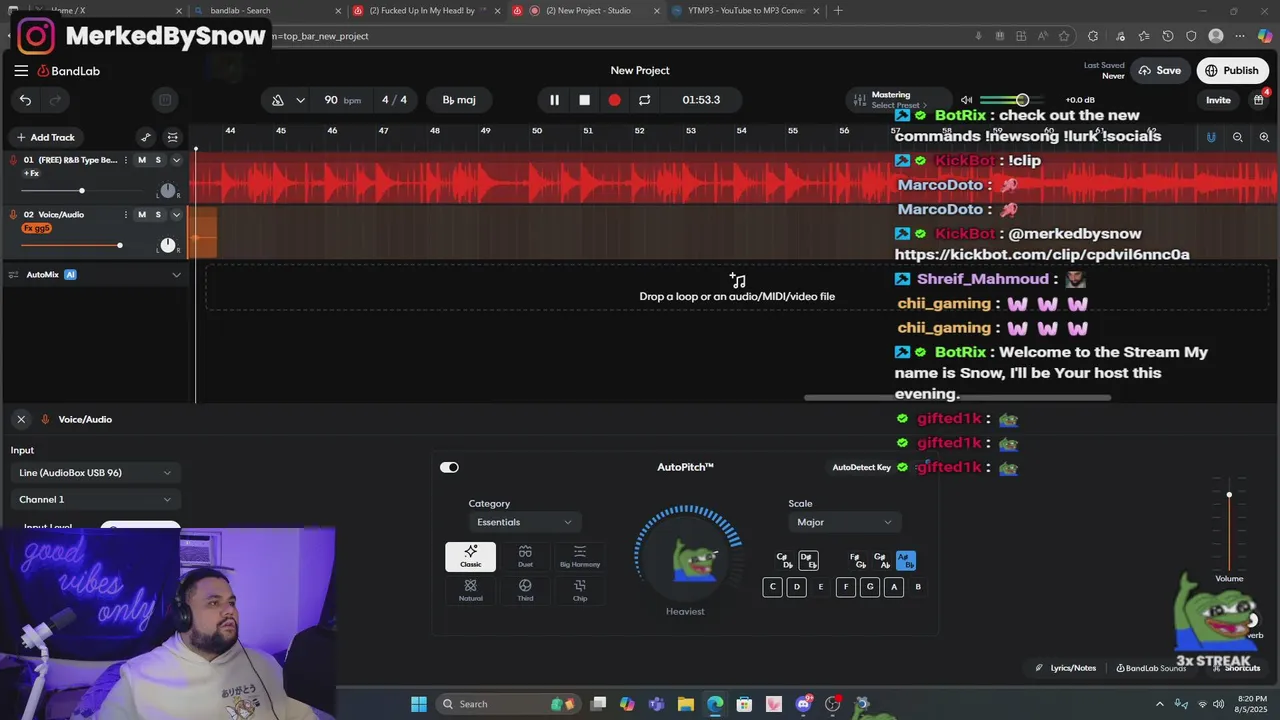This screenshot has width=1280, height=720.
Task: Toggle the AutoPitch power switch
Action: coord(449,467)
